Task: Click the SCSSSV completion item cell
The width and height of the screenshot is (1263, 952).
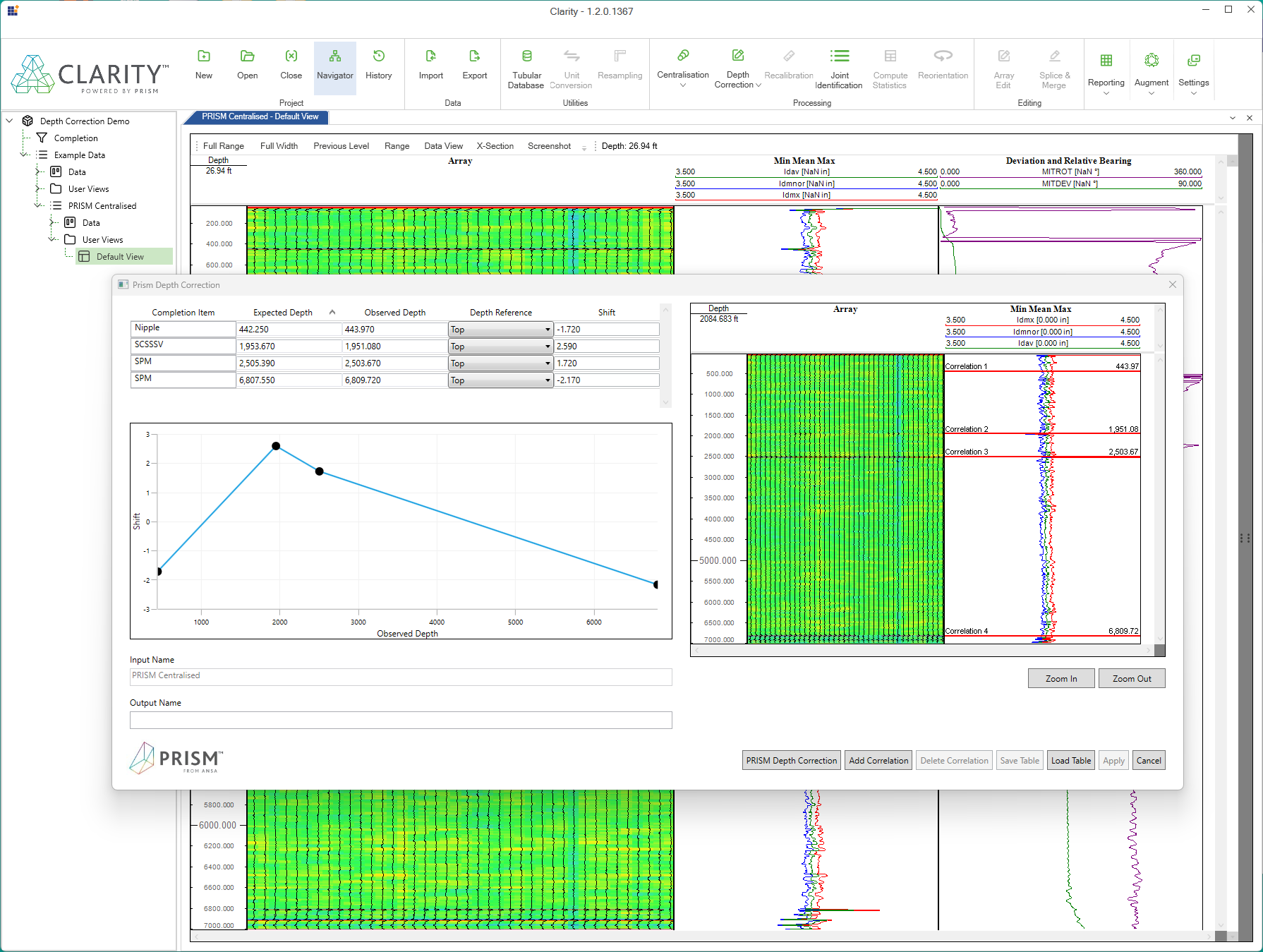Action: (183, 345)
